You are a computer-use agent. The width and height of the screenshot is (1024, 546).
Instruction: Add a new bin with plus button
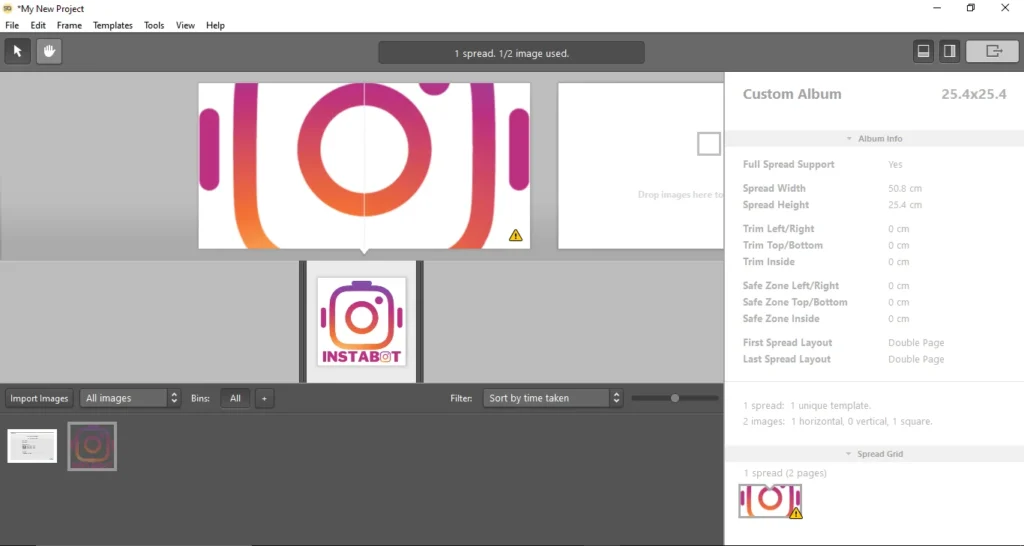tap(264, 398)
